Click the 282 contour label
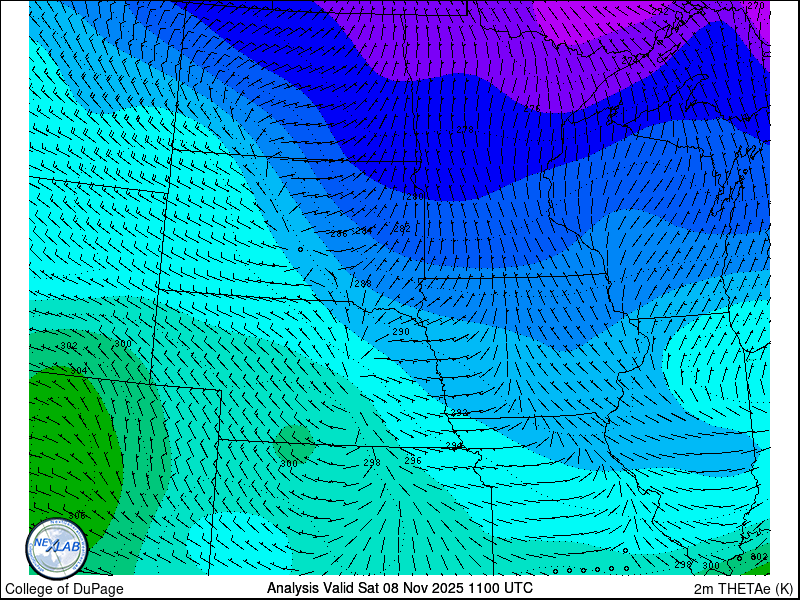This screenshot has width=800, height=600. coord(402,230)
